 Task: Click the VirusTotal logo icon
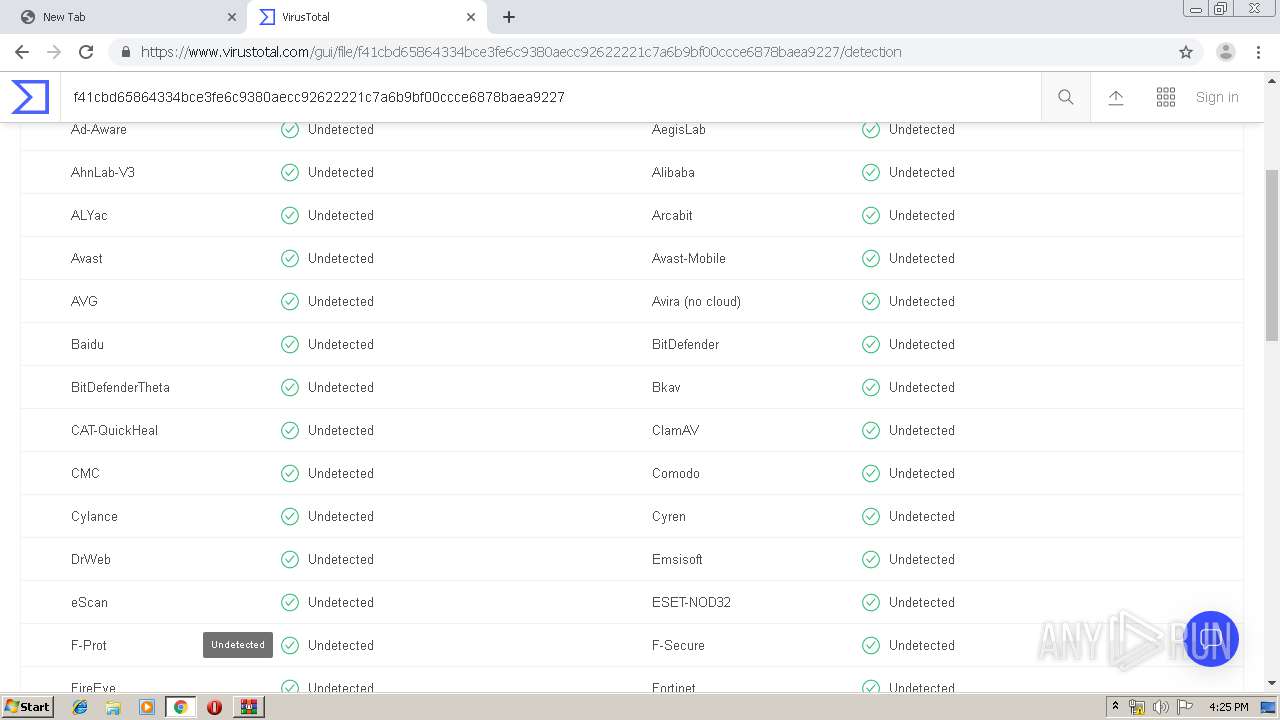(30, 97)
